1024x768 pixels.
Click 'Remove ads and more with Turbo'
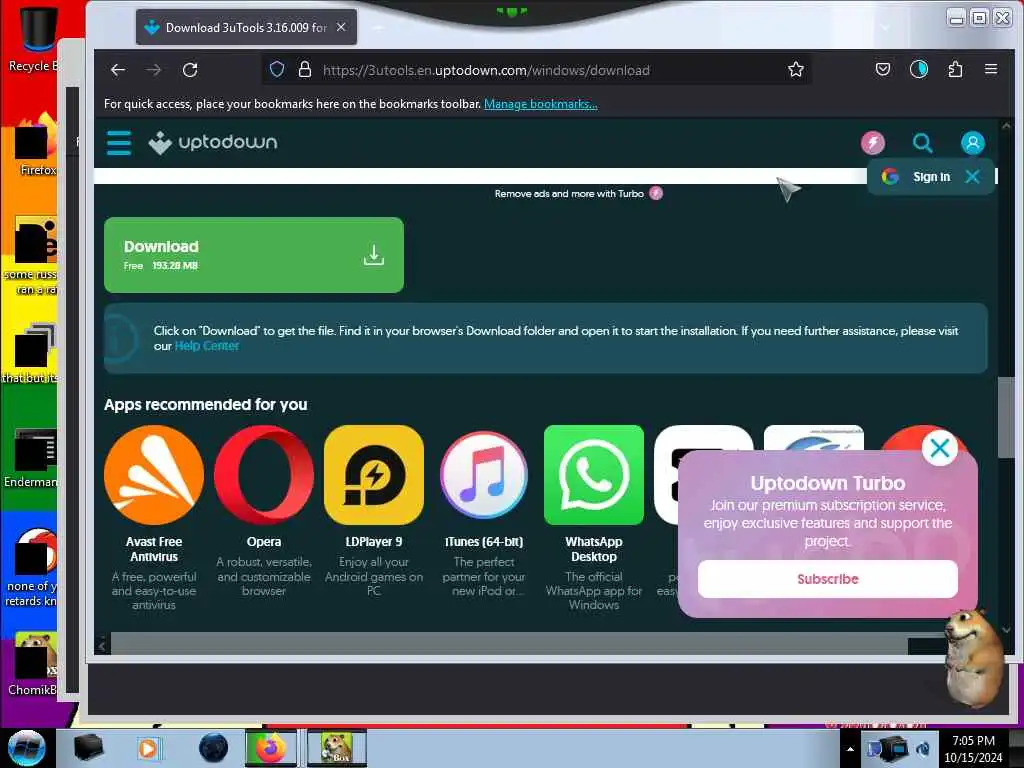click(x=578, y=193)
